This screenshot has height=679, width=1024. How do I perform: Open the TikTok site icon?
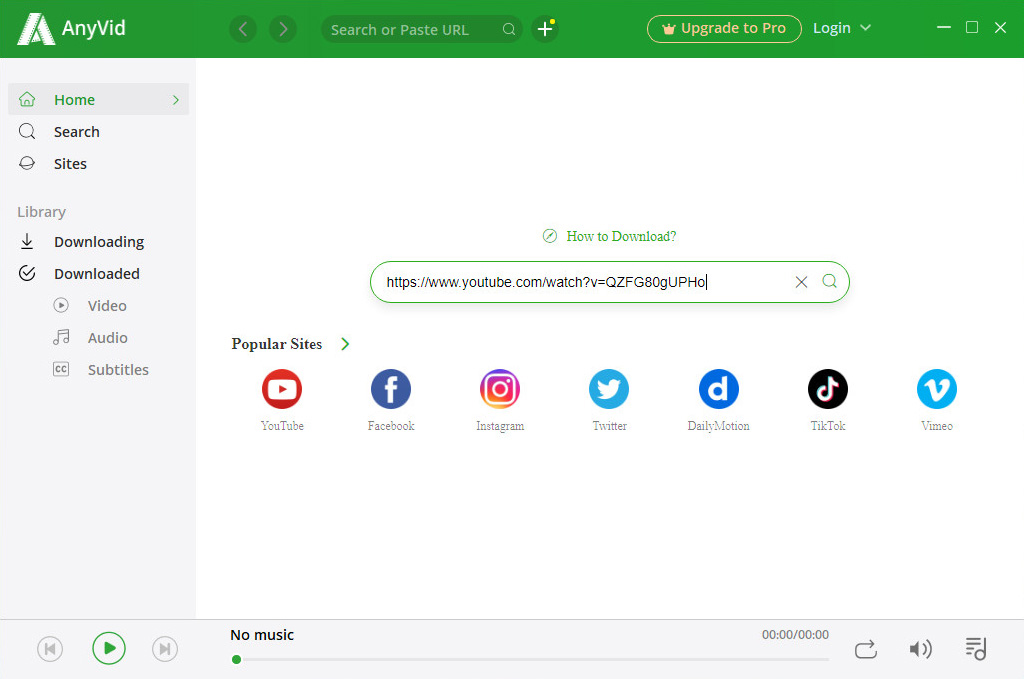pyautogui.click(x=827, y=389)
